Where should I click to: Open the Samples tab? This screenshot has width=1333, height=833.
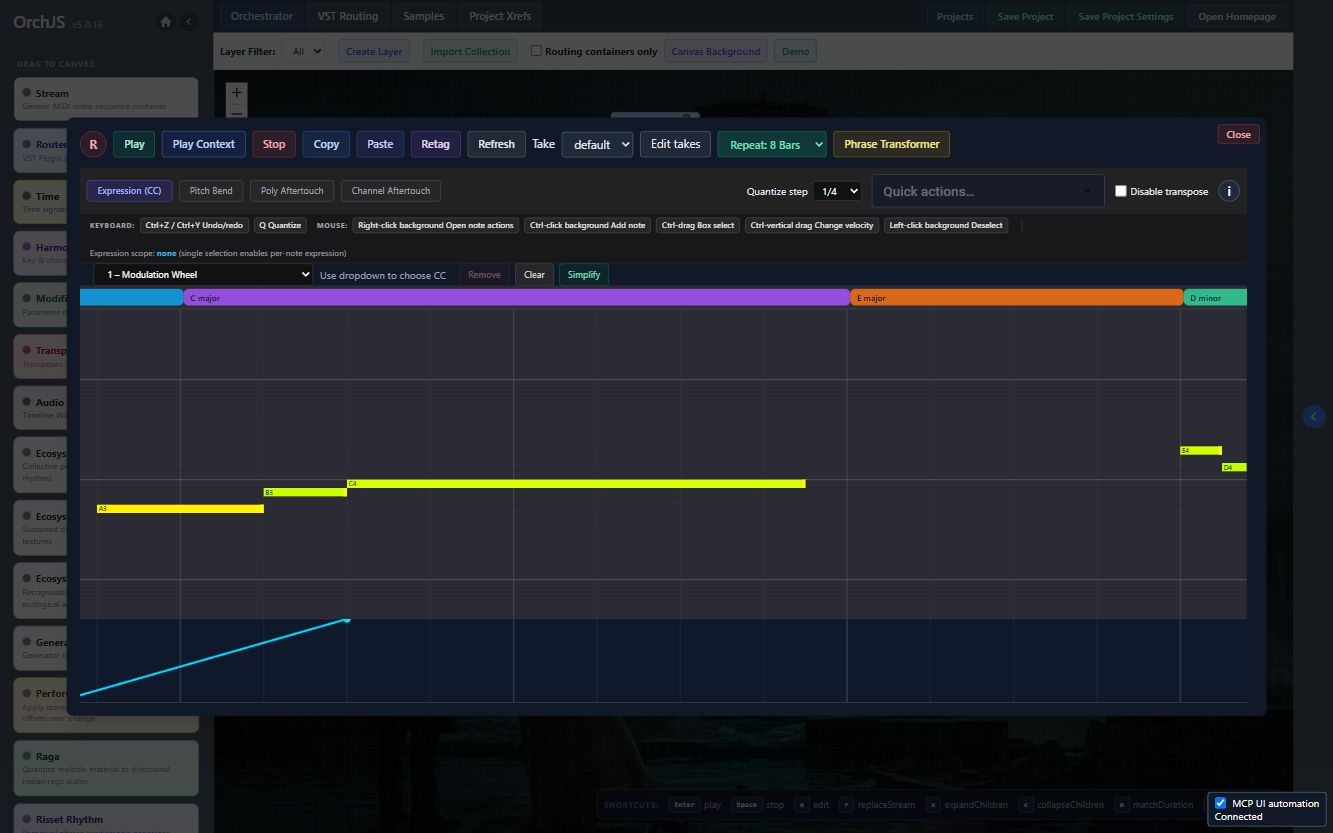[x=424, y=16]
